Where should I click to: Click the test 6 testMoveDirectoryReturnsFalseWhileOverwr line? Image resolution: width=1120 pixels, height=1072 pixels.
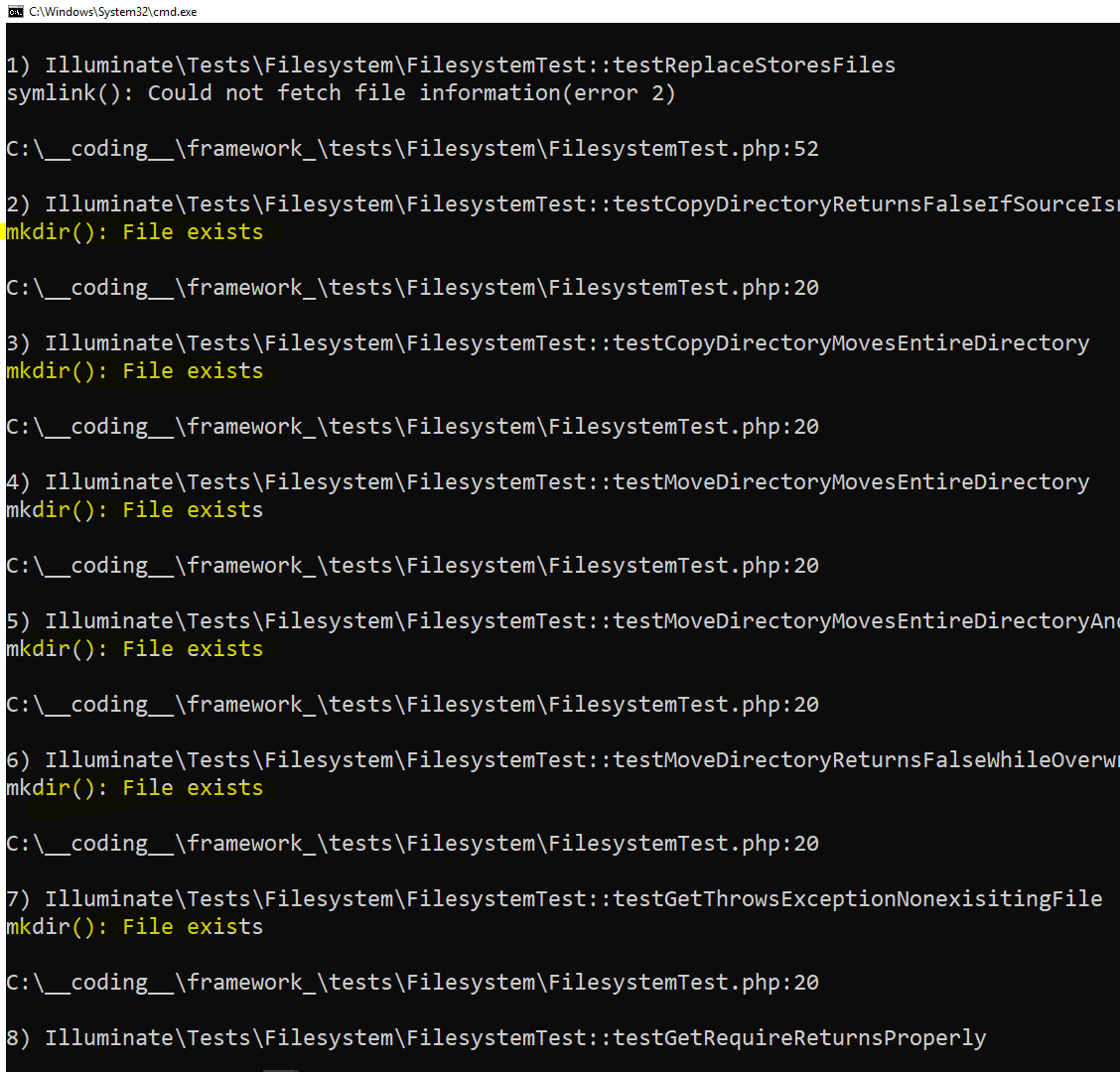(563, 760)
